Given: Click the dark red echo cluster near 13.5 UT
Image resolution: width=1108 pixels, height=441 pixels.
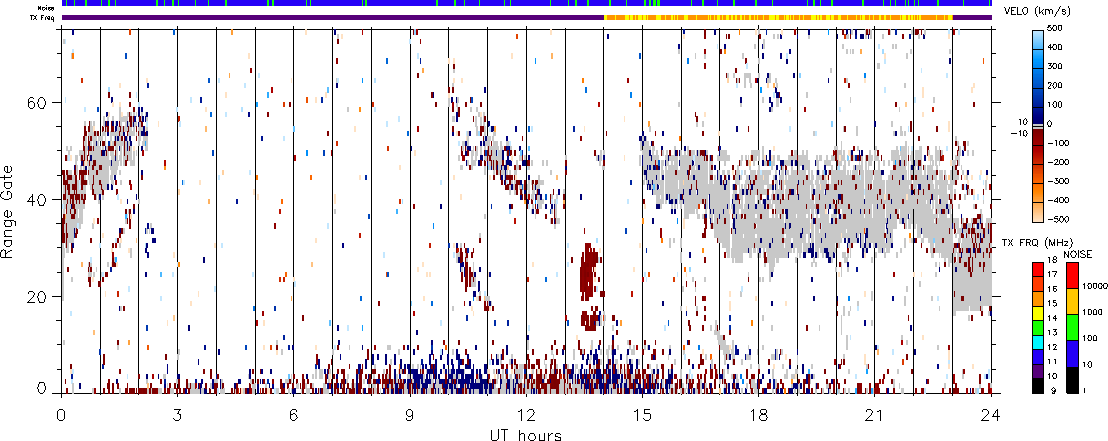Looking at the screenshot, I should 589,272.
